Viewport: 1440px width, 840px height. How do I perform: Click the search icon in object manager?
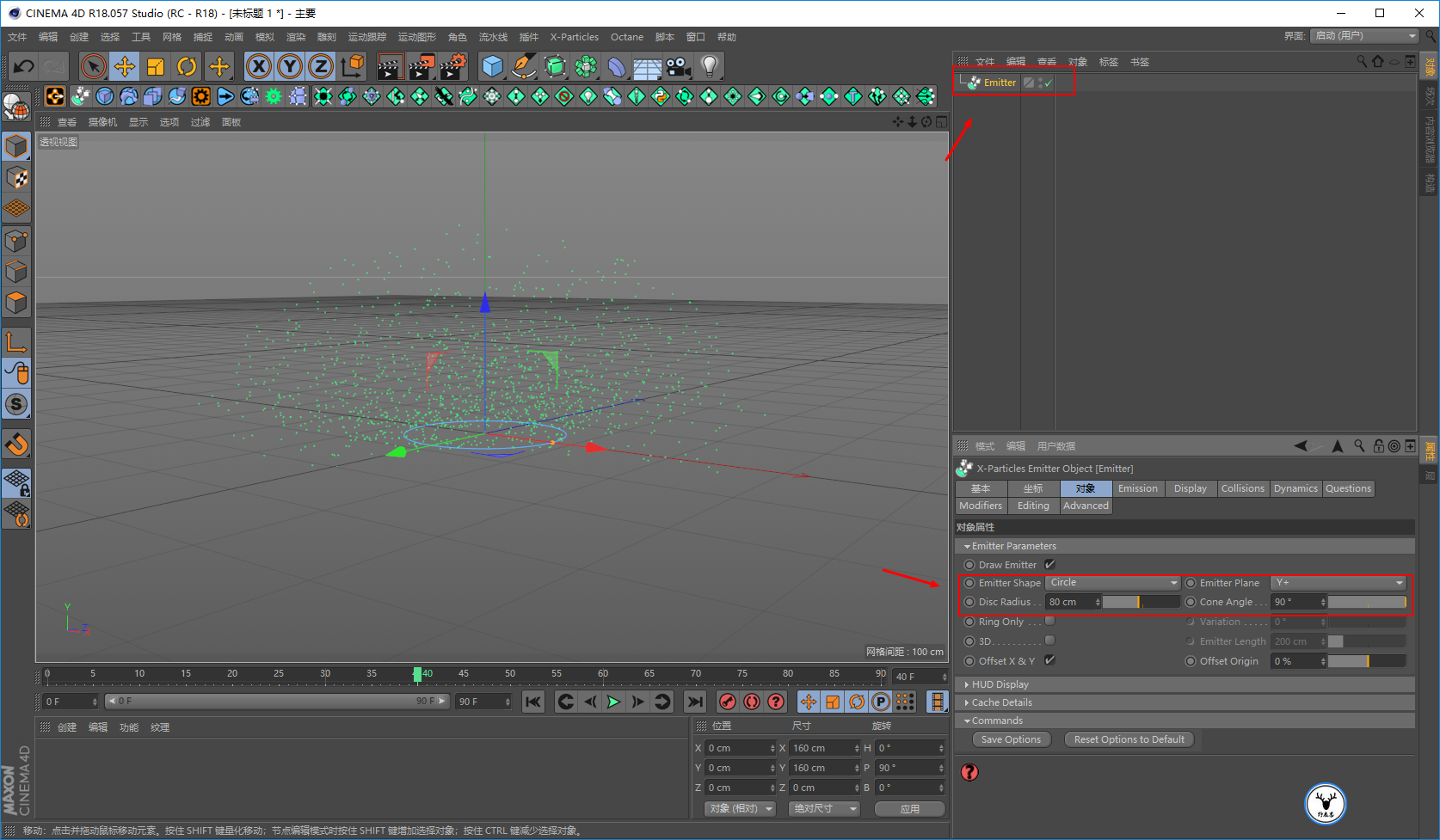(1362, 61)
